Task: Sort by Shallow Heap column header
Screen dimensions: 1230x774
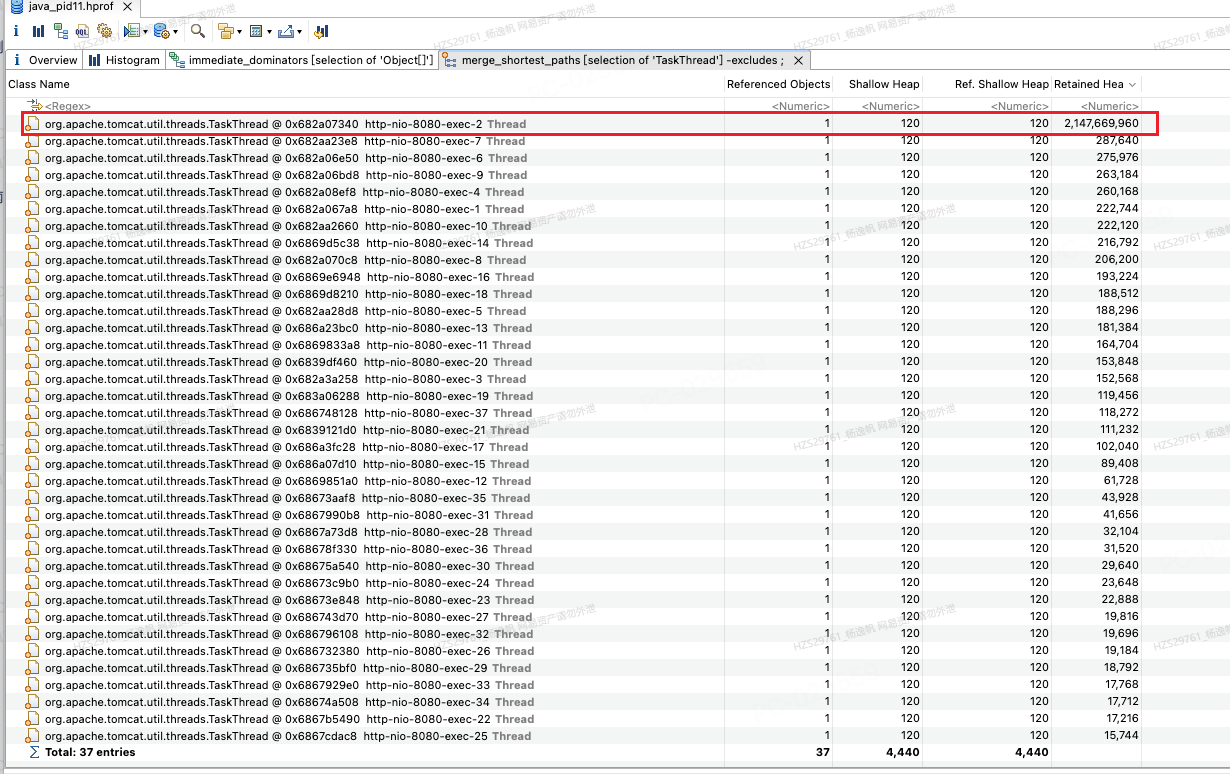Action: point(884,85)
